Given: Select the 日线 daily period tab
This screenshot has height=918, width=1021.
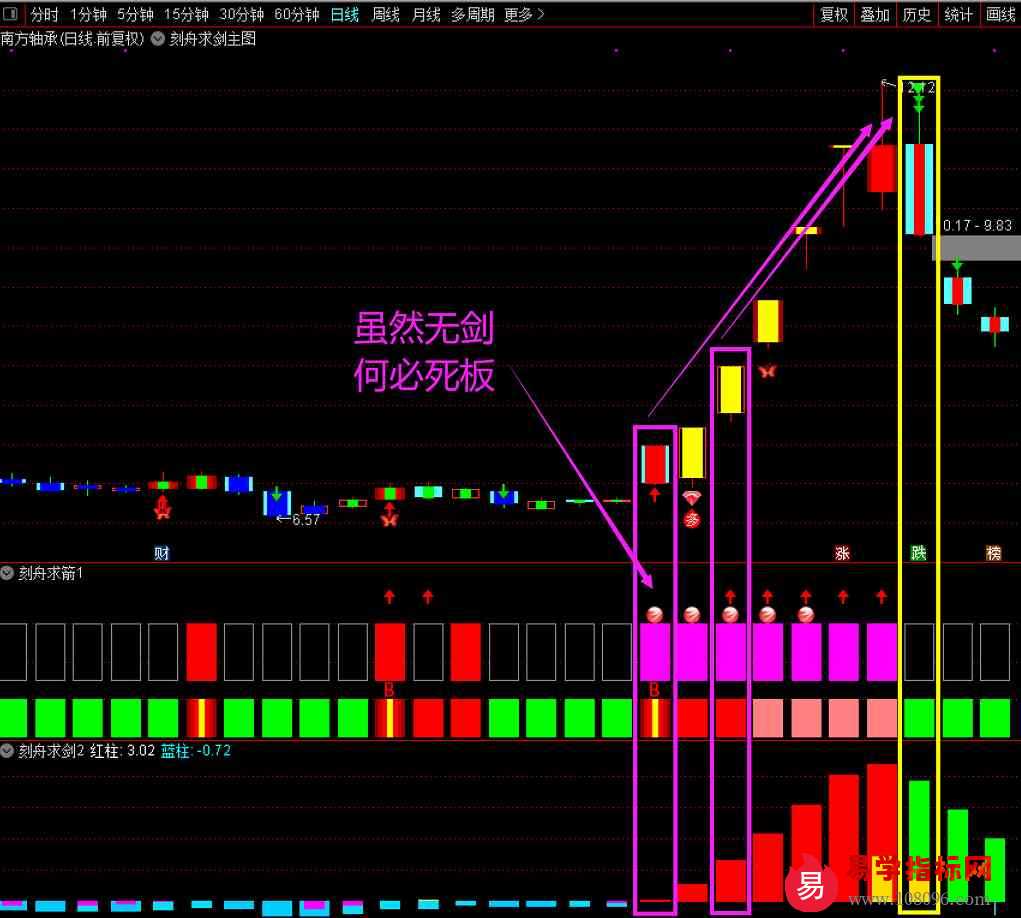Looking at the screenshot, I should click(344, 14).
